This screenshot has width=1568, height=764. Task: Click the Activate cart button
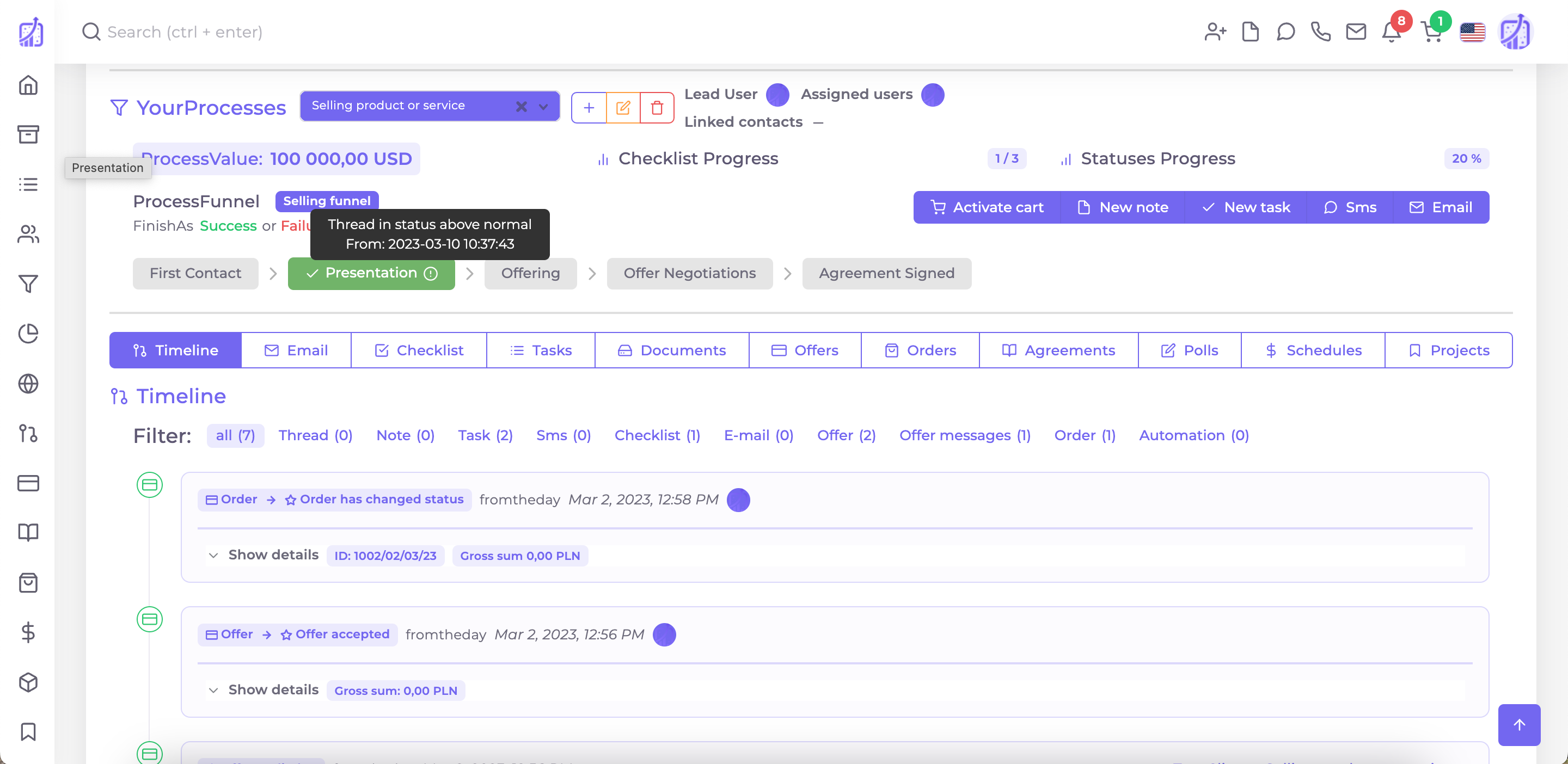click(x=987, y=207)
